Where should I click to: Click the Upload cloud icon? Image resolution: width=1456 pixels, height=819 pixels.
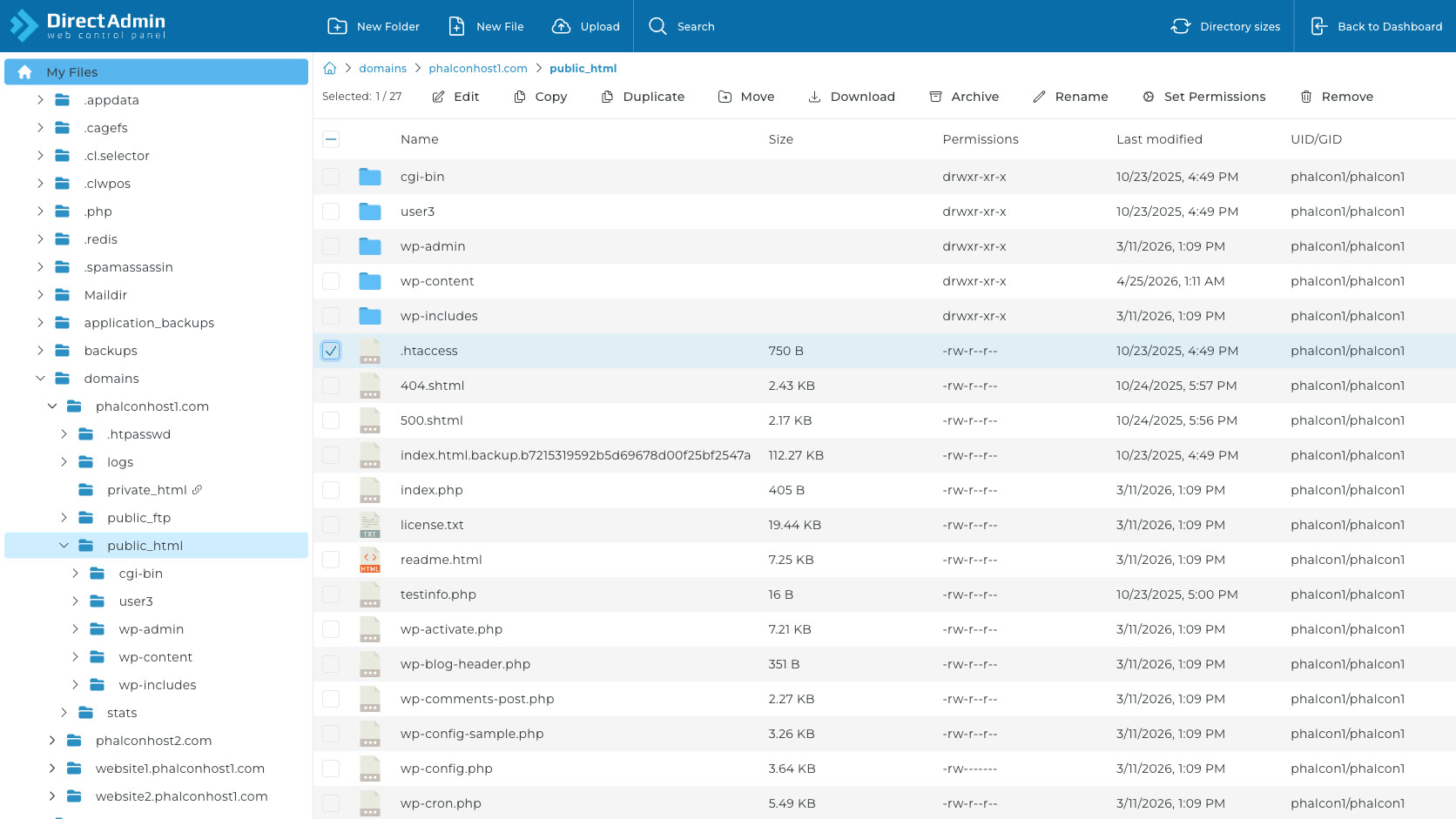point(562,26)
